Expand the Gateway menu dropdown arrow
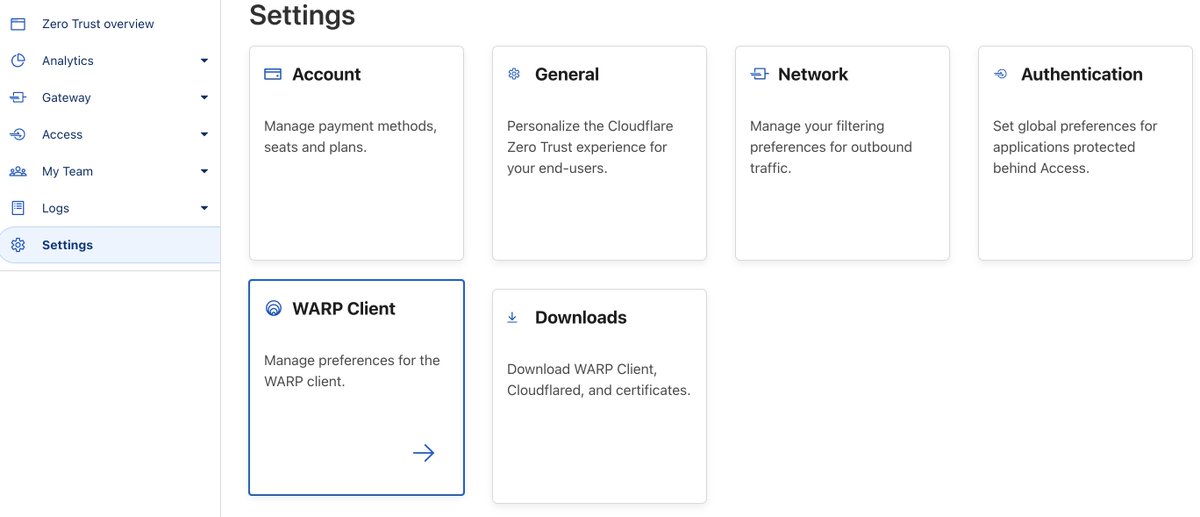The image size is (1200, 517). pyautogui.click(x=204, y=98)
